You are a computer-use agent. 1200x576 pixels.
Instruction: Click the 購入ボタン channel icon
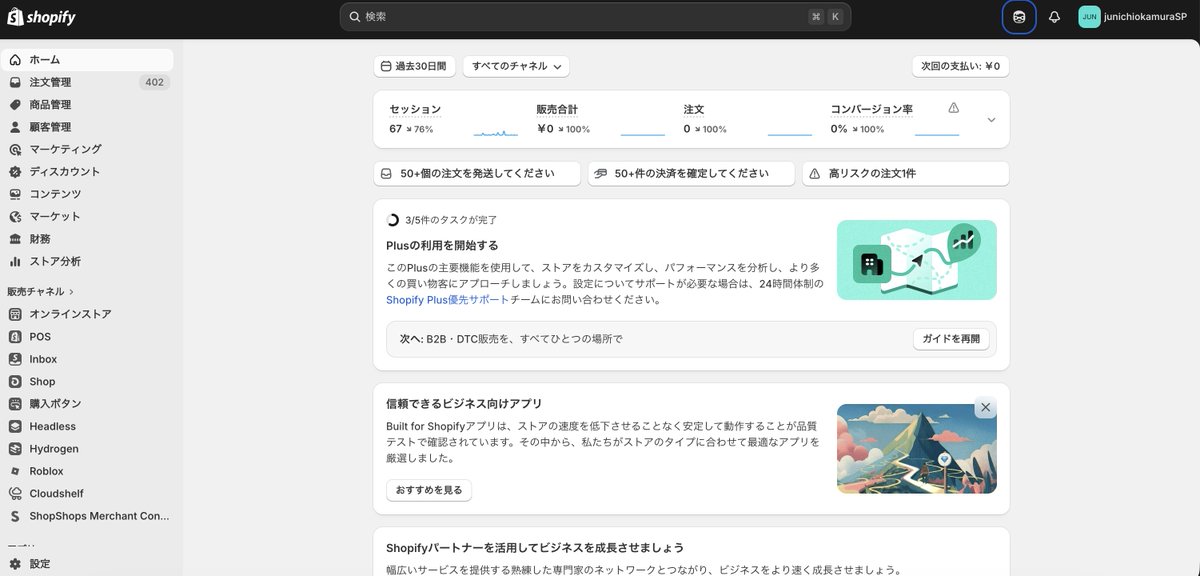15,404
